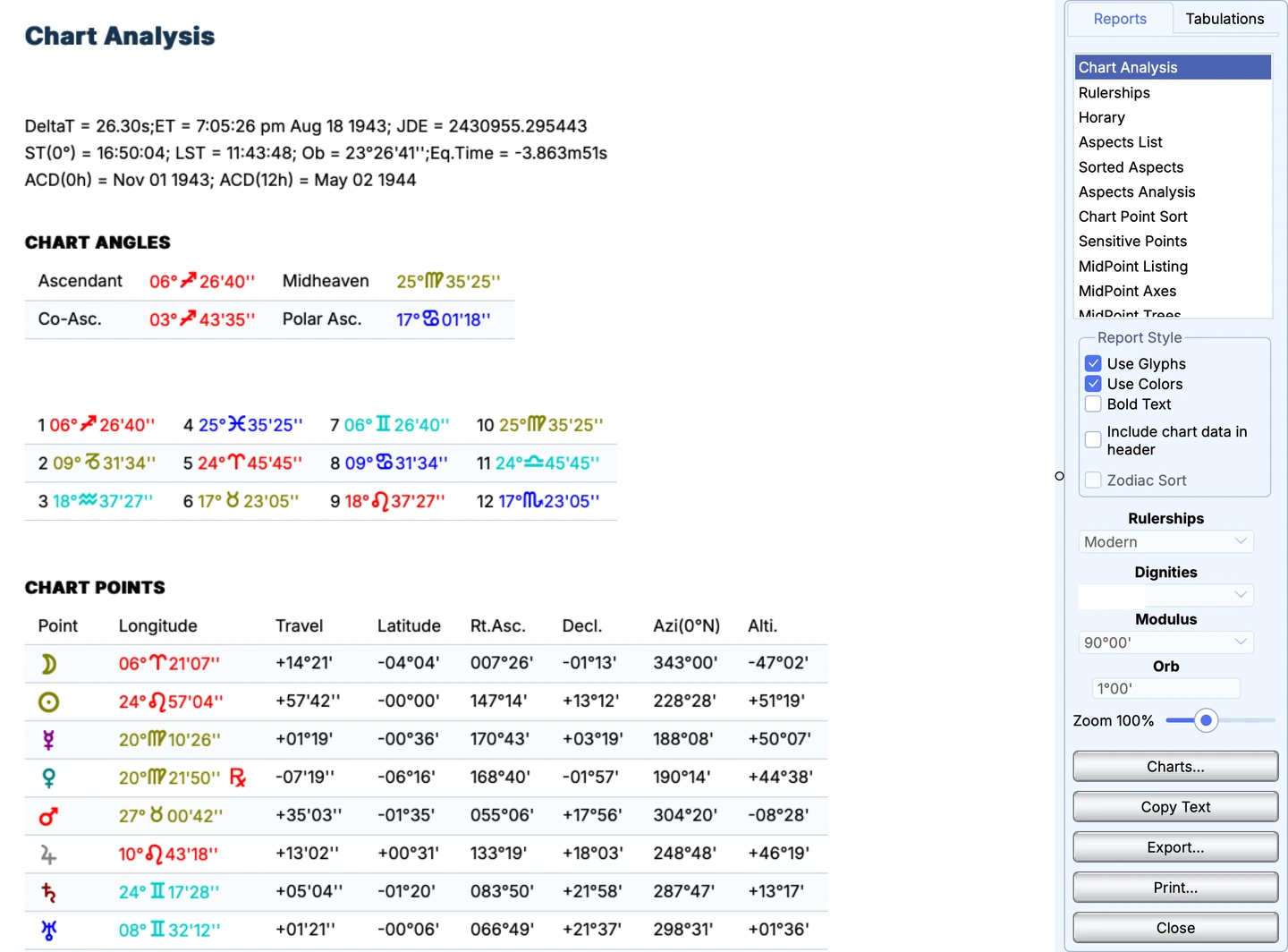The image size is (1288, 952).
Task: Click the Libra glyph in house 11 cusp
Action: (x=534, y=462)
